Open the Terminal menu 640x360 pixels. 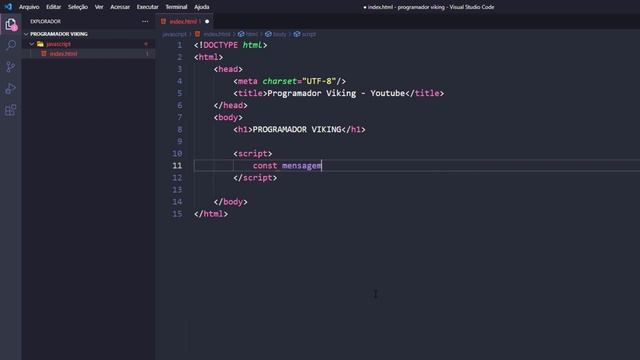(176, 7)
